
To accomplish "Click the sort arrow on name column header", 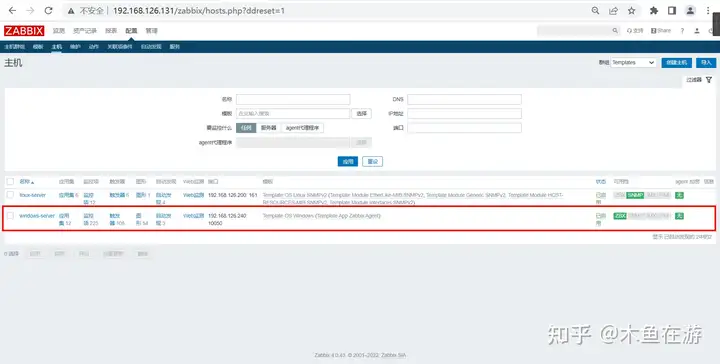I will click(33, 182).
